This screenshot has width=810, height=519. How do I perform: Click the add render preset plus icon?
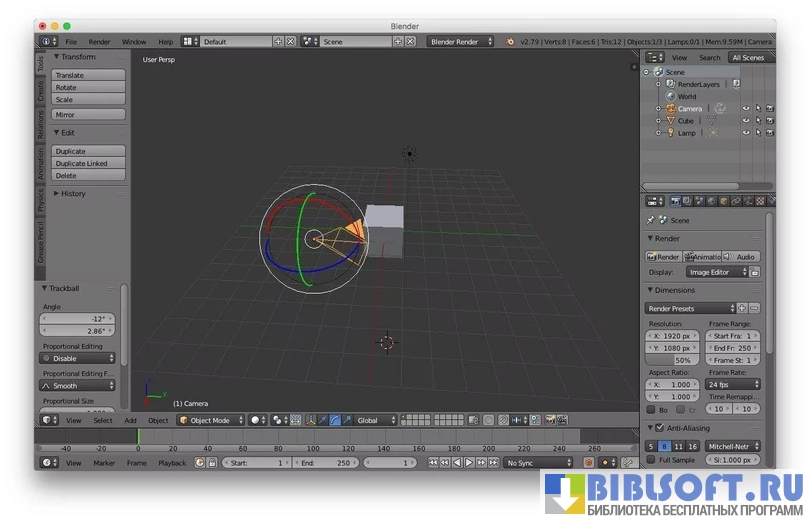pyautogui.click(x=742, y=308)
